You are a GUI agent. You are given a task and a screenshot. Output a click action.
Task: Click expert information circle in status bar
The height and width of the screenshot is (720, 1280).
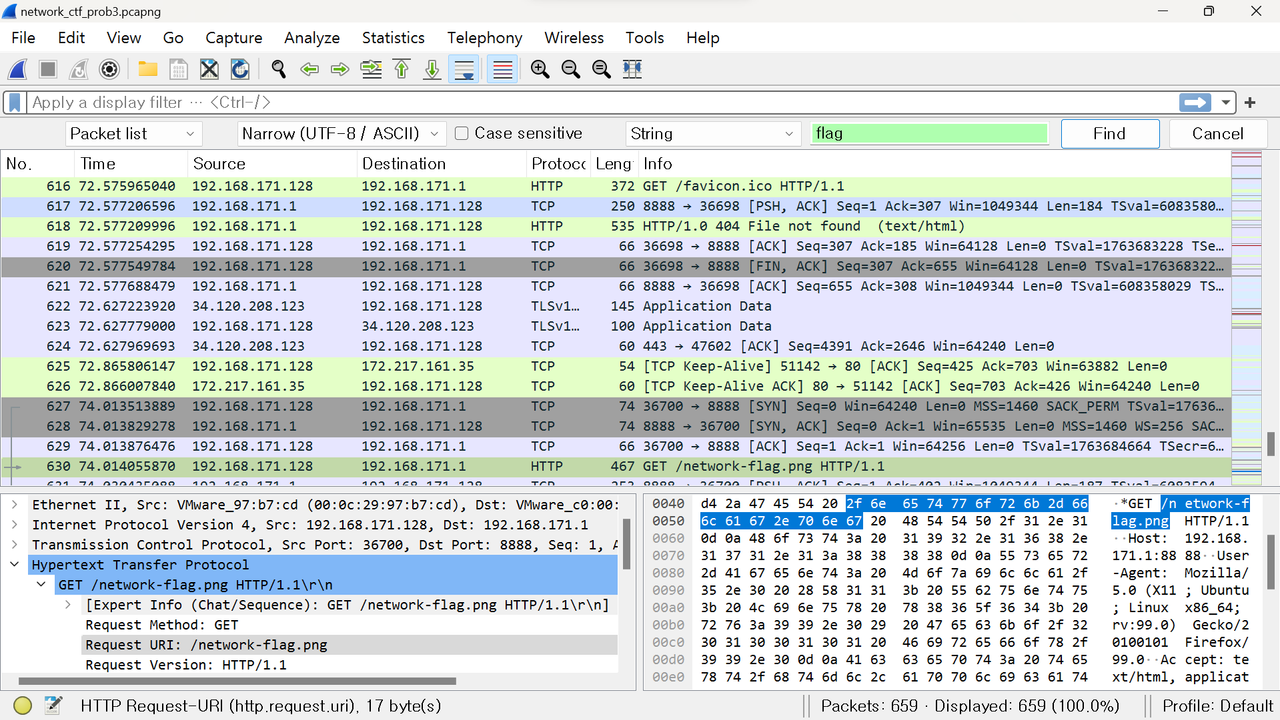(22, 706)
